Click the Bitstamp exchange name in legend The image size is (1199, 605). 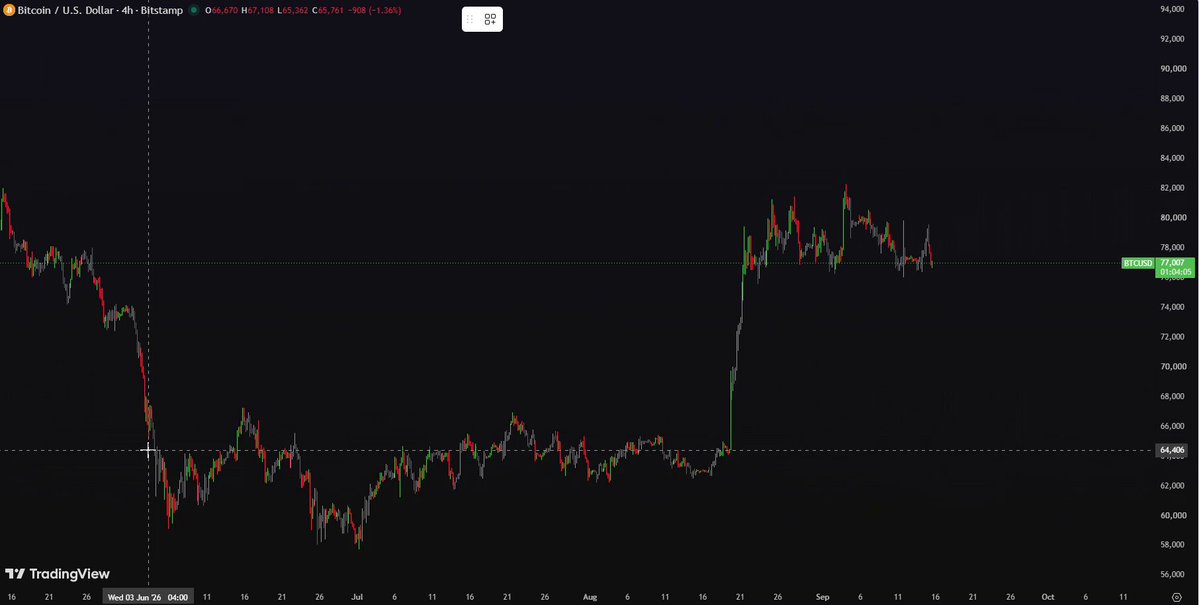pos(164,11)
